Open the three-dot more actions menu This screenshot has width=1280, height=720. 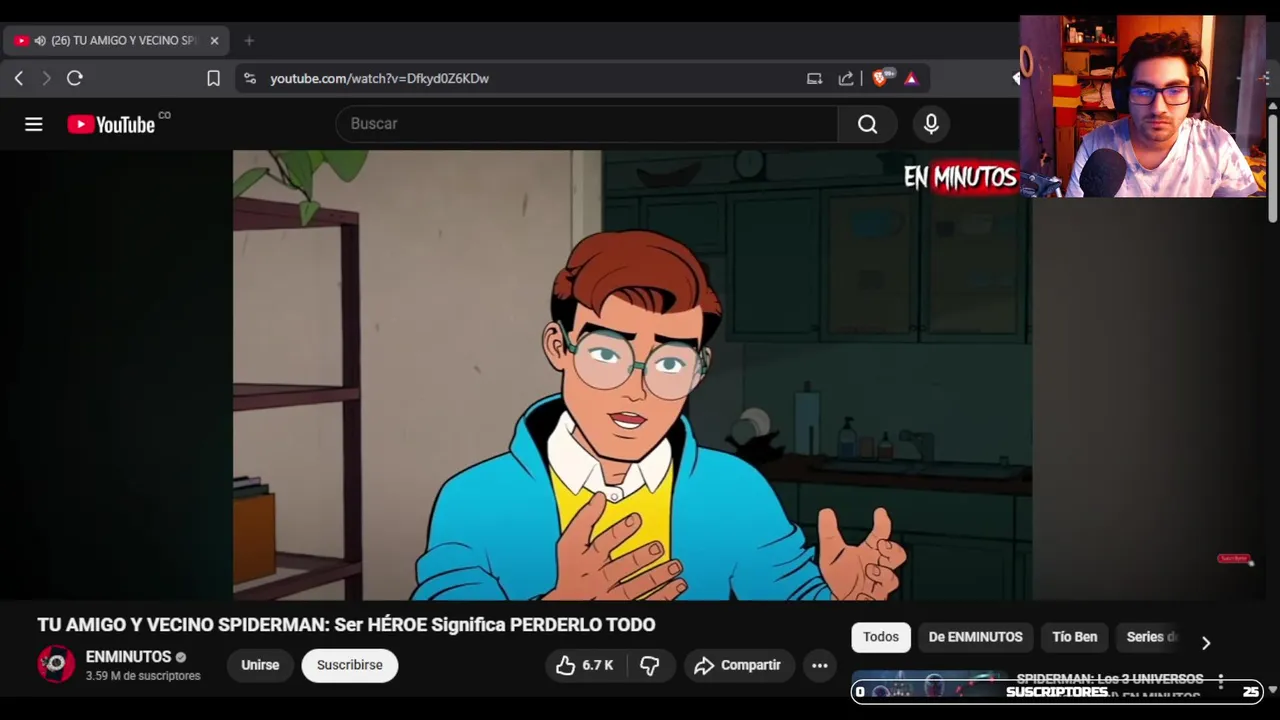[820, 665]
